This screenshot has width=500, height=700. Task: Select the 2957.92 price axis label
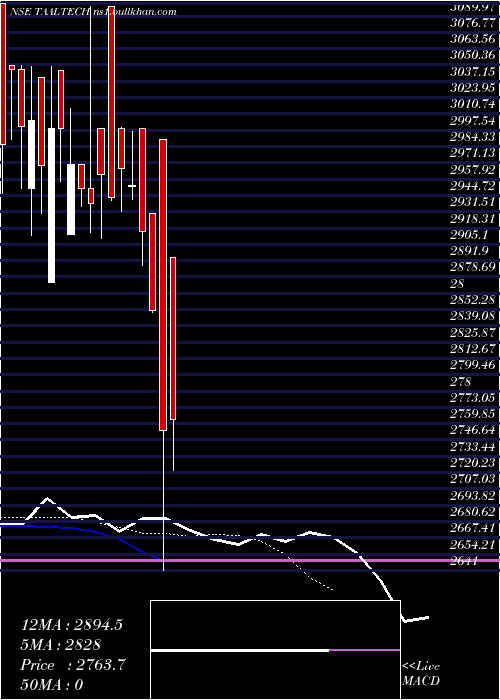472,170
